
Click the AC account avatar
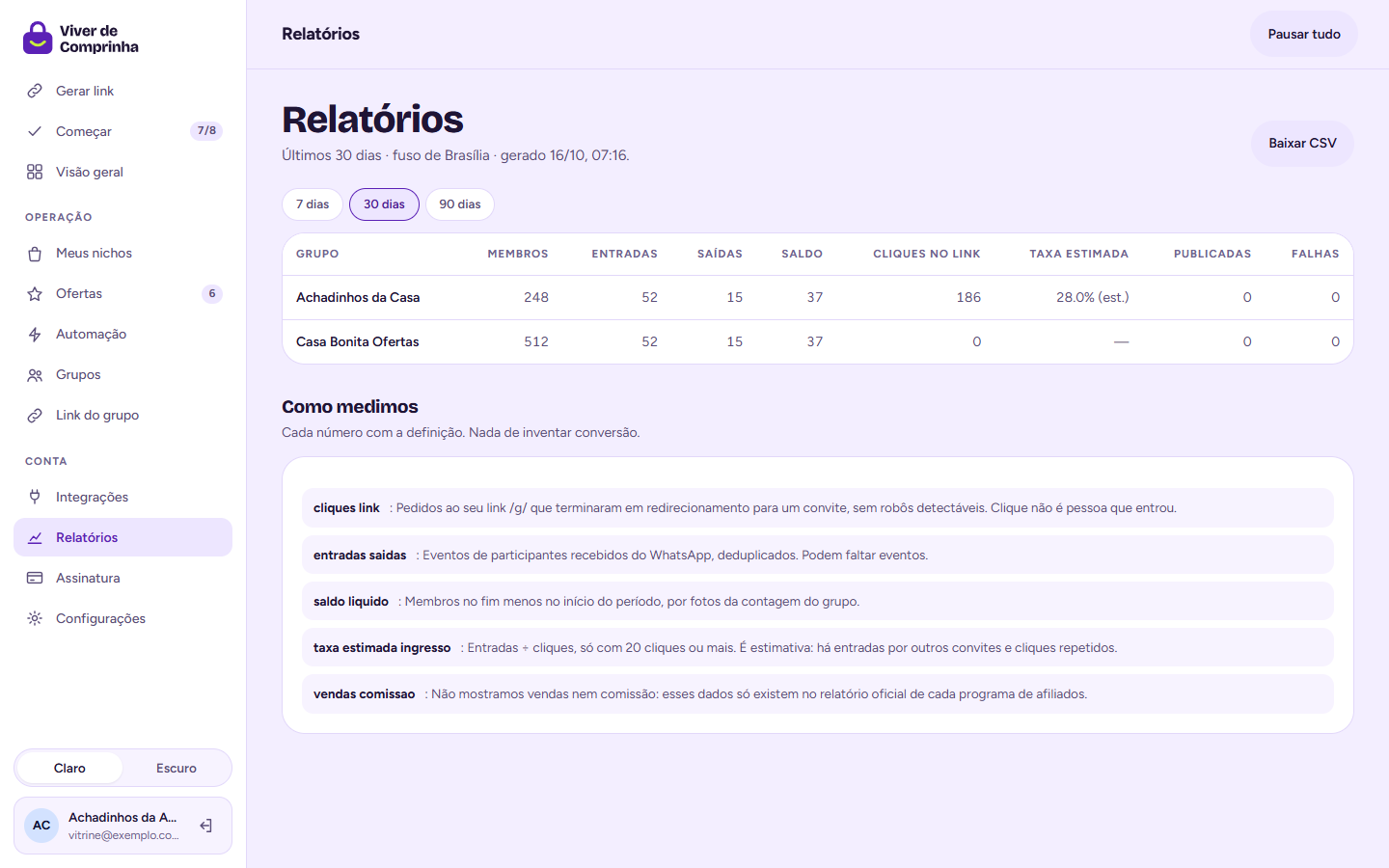(41, 826)
